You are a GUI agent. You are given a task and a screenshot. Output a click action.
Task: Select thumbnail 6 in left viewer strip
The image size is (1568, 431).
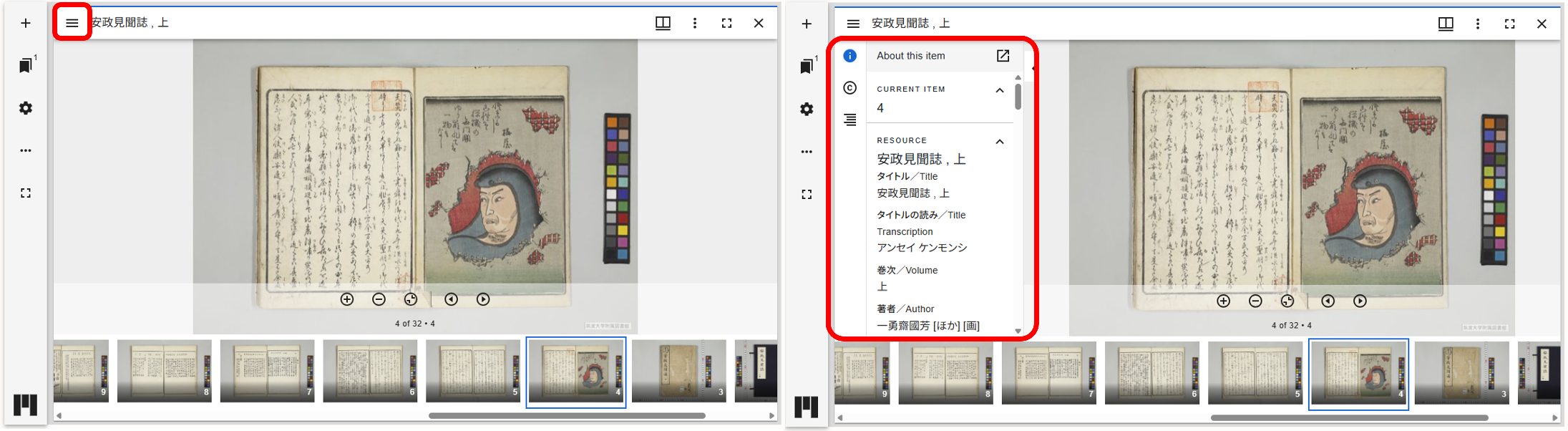(370, 371)
